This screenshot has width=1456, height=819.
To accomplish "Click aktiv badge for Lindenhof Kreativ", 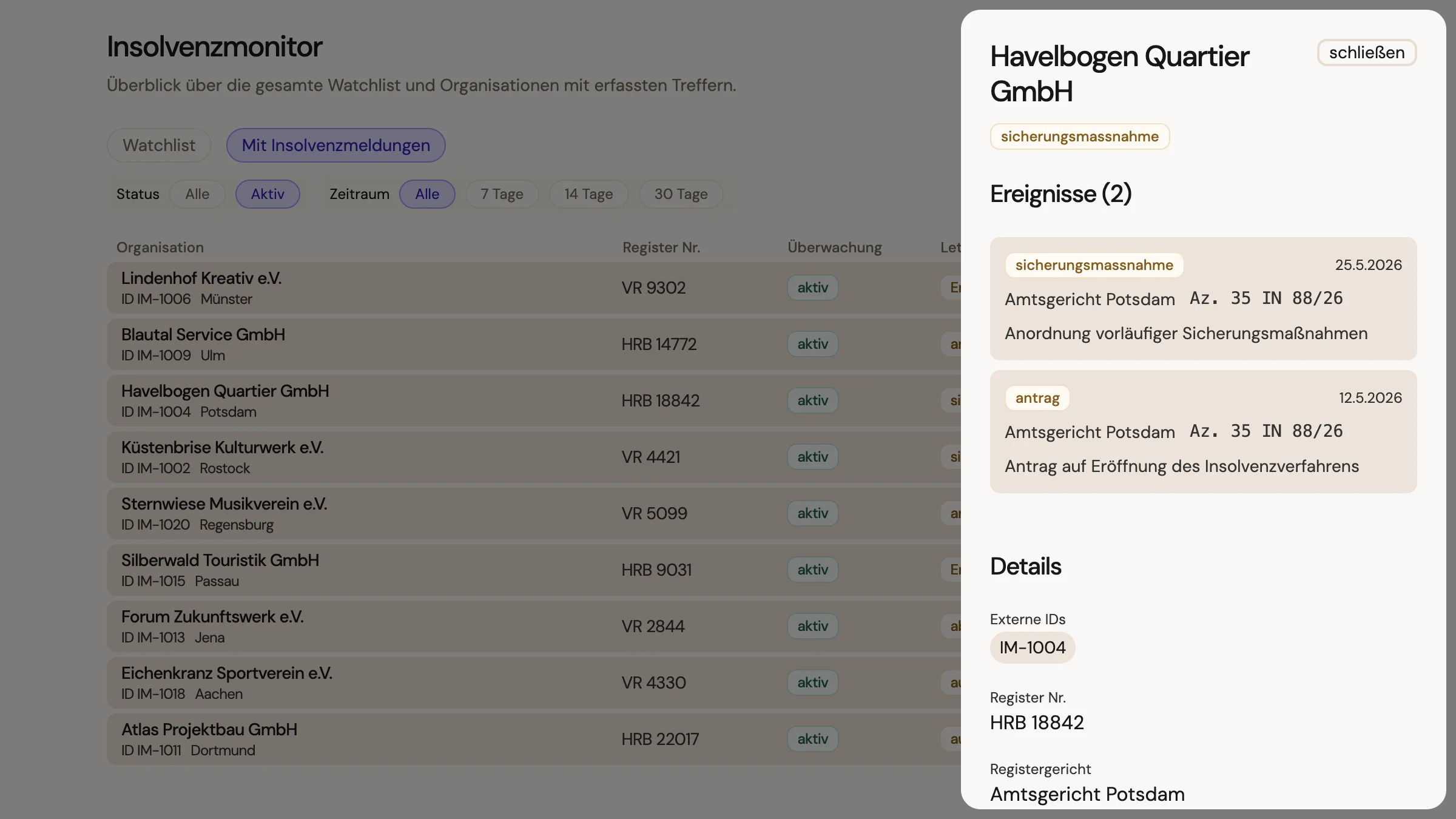I will click(812, 288).
